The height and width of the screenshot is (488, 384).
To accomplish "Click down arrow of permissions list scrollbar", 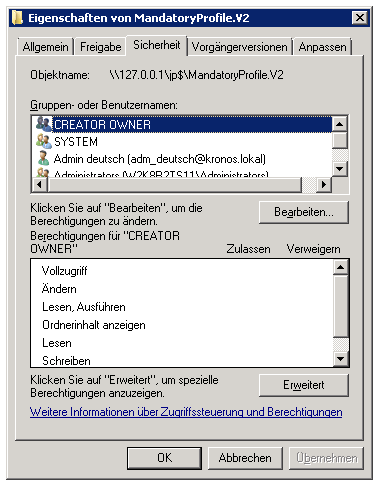I will (x=341, y=359).
